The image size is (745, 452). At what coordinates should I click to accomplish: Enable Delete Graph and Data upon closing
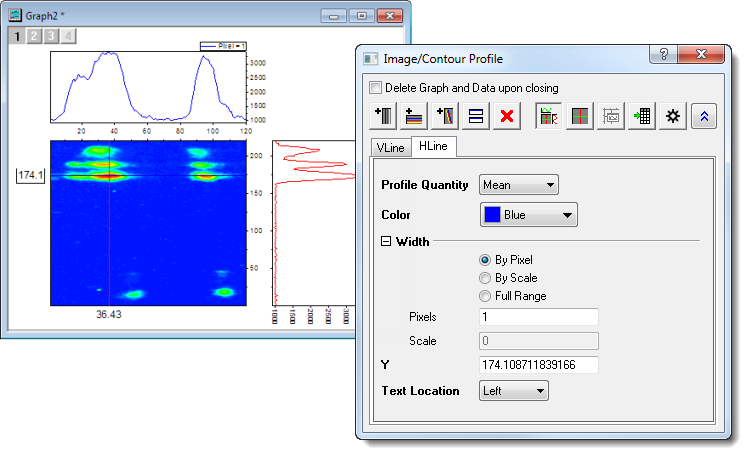pyautogui.click(x=376, y=88)
